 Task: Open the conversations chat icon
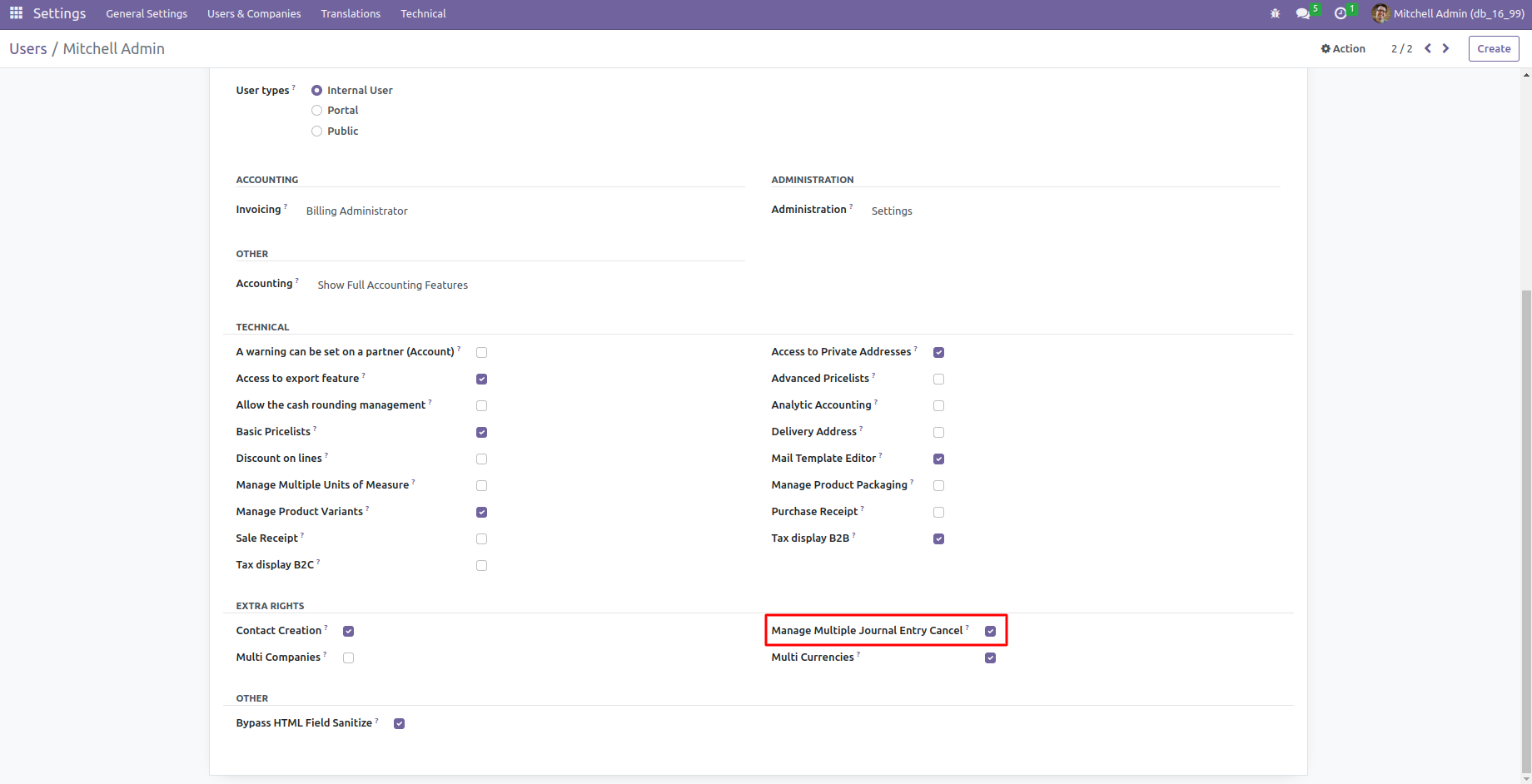tap(1303, 13)
